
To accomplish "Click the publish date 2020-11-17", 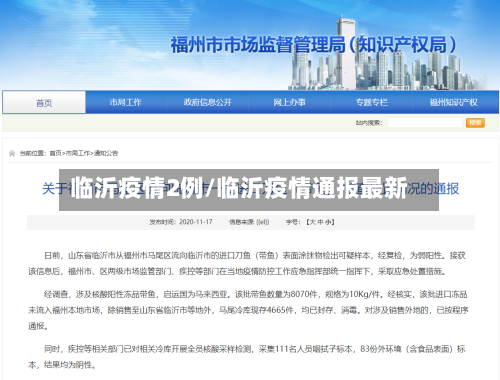I will point(196,222).
